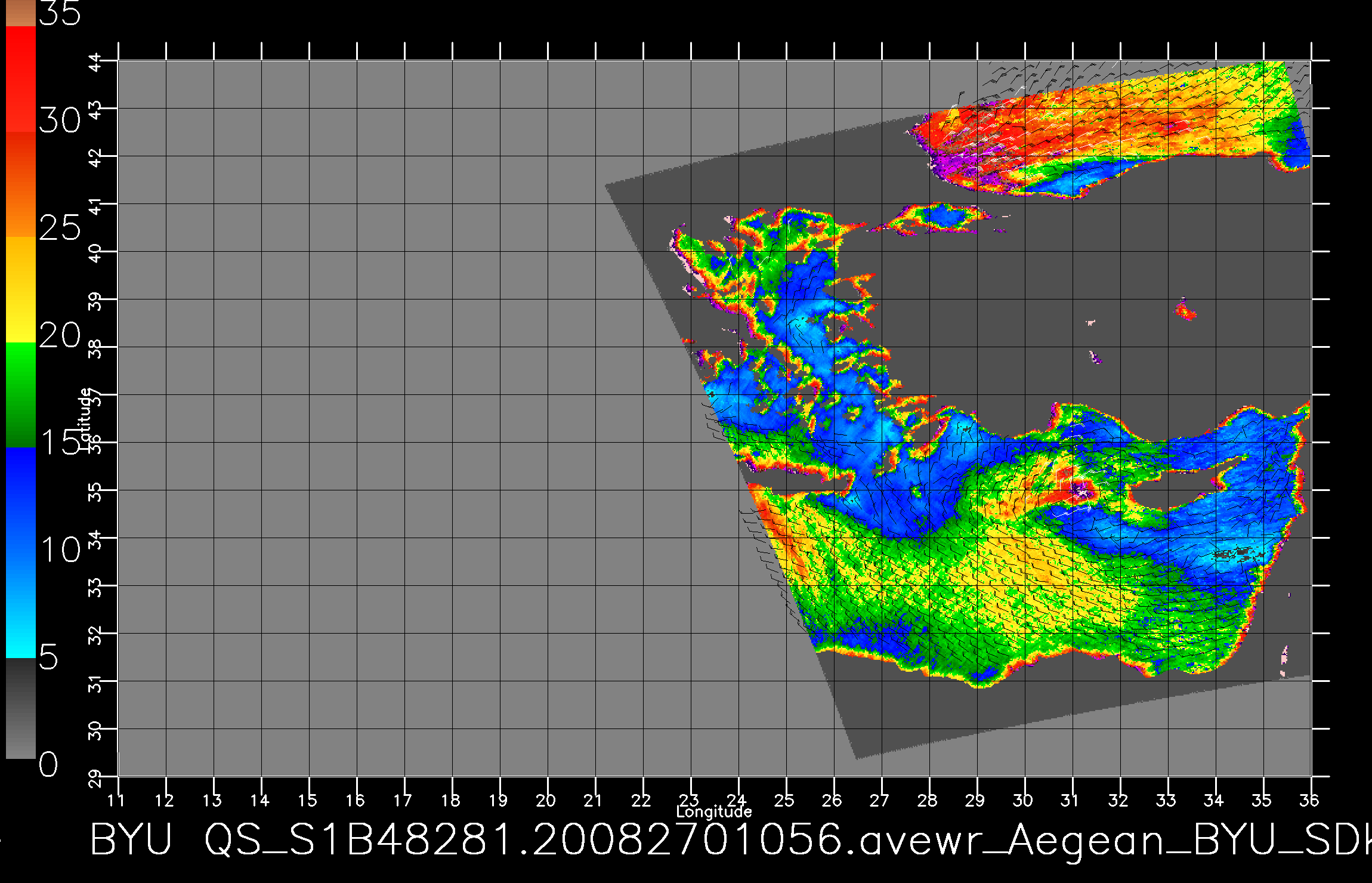Image resolution: width=1372 pixels, height=883 pixels.
Task: Click longitude tick label 14
Action: pyautogui.click(x=260, y=800)
